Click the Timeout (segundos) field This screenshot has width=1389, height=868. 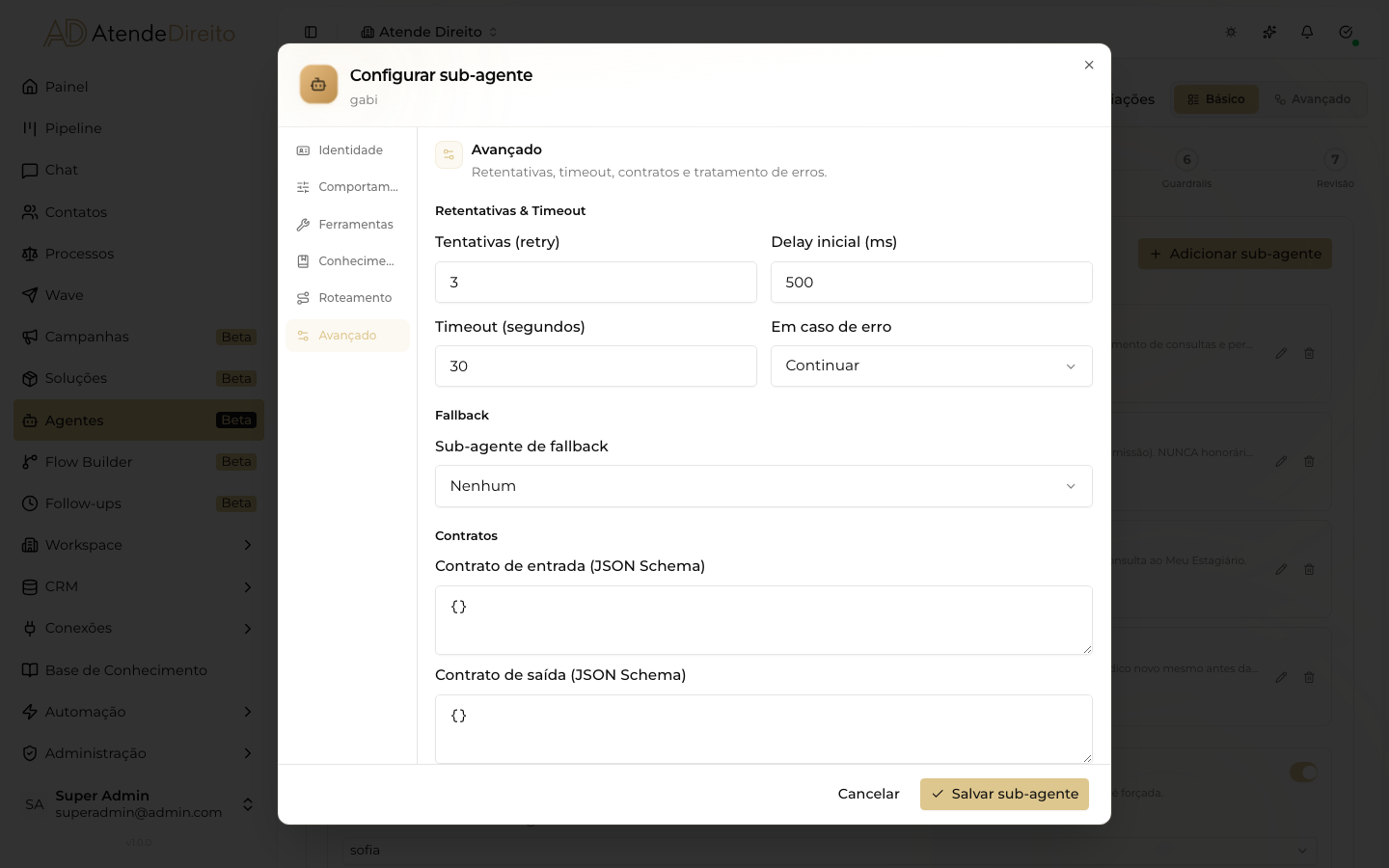[x=596, y=366]
